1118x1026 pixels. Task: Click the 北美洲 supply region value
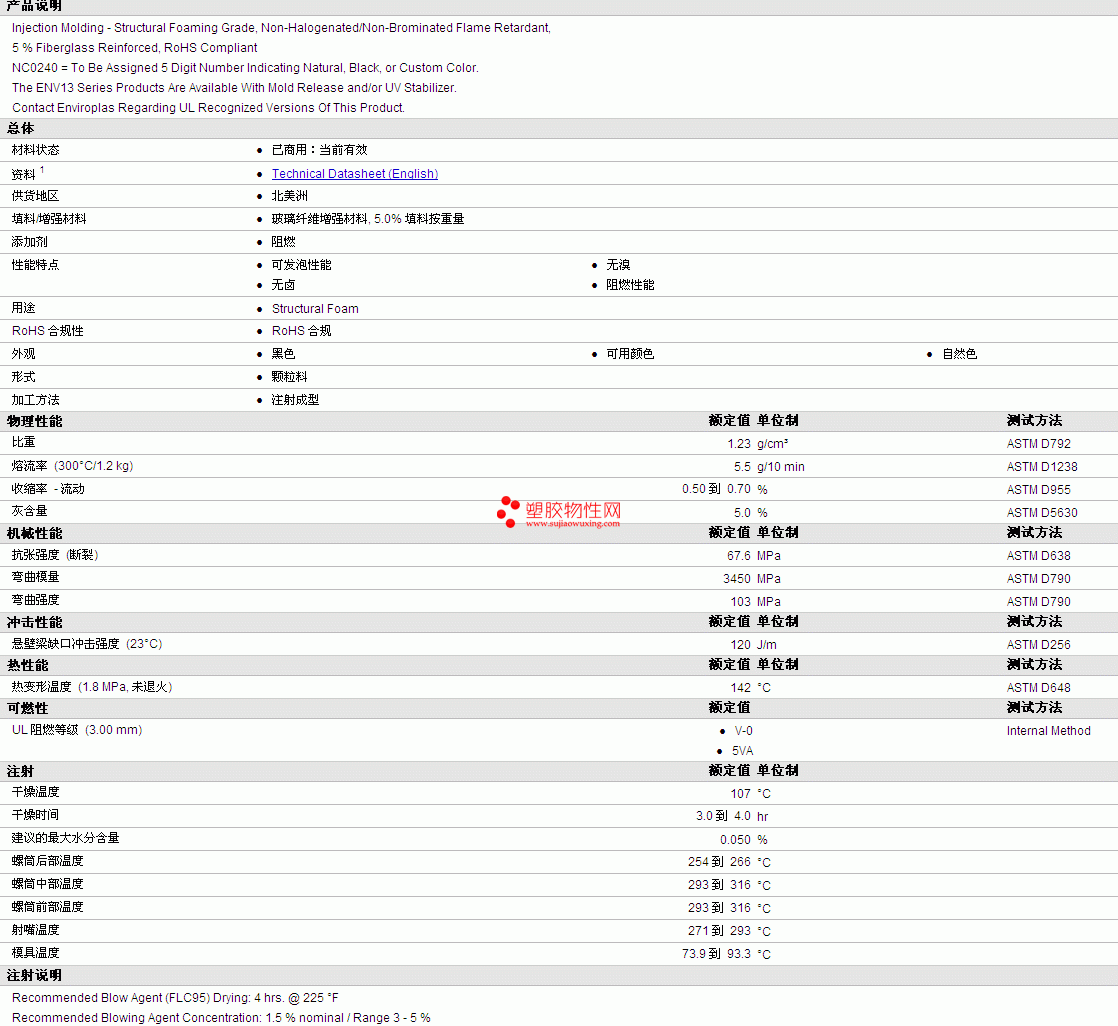pyautogui.click(x=289, y=196)
